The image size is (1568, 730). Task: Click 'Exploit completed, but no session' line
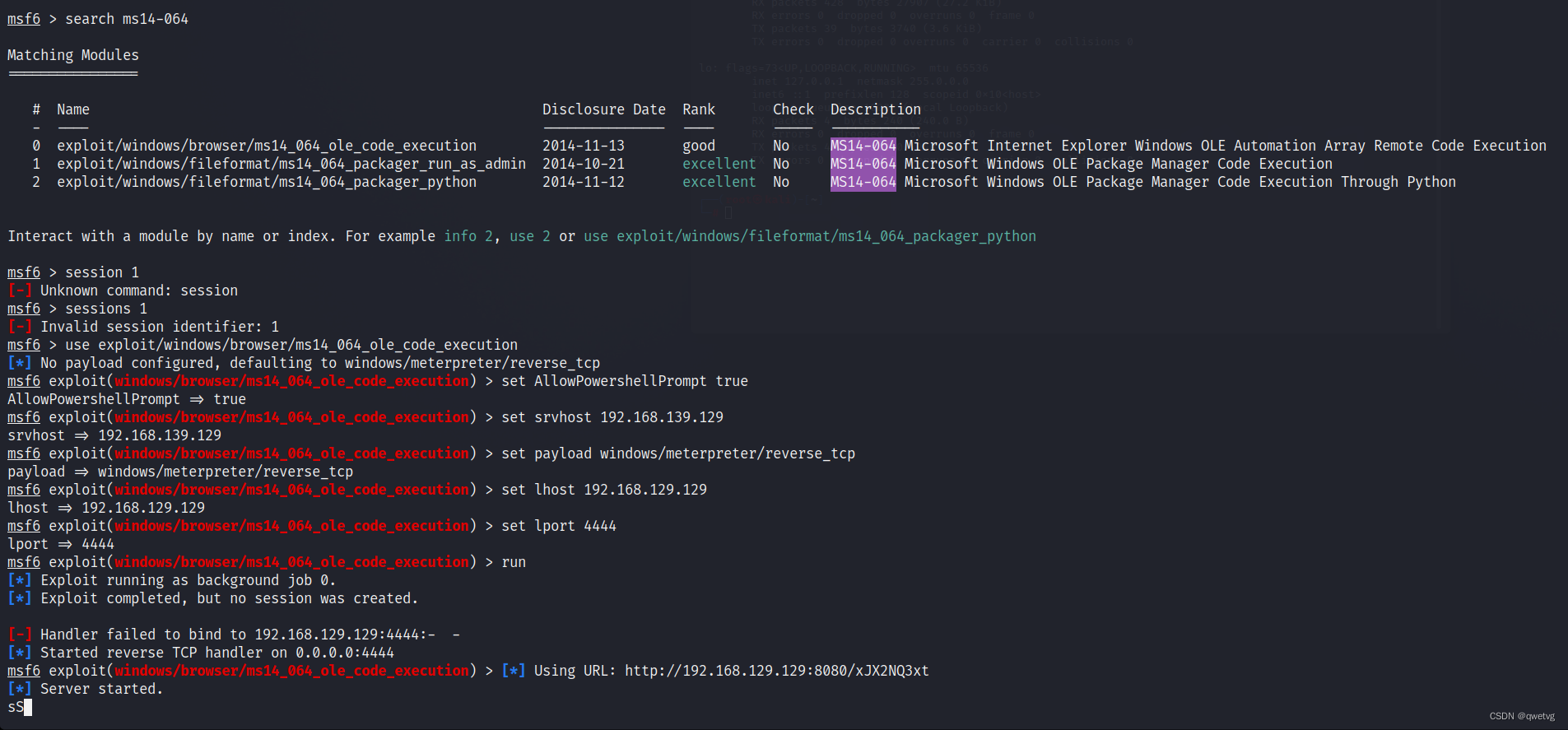coord(213,598)
